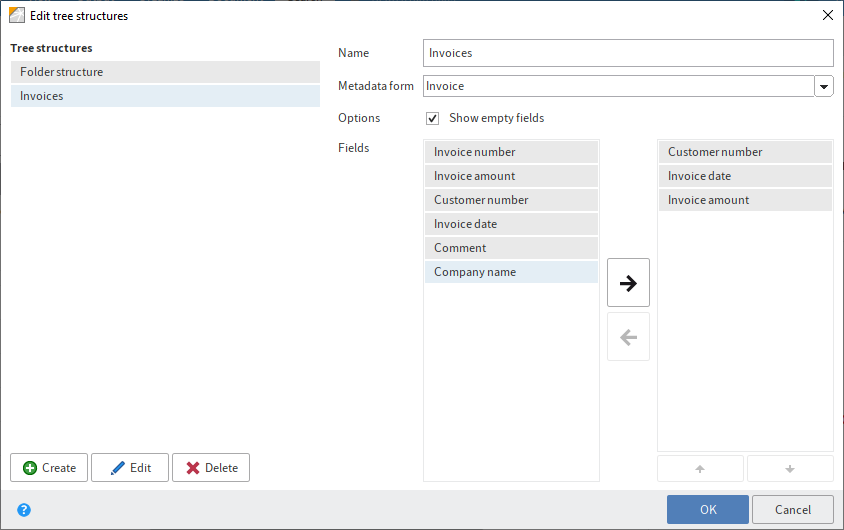Click the left arrow to remove field
The image size is (844, 530).
click(x=628, y=337)
